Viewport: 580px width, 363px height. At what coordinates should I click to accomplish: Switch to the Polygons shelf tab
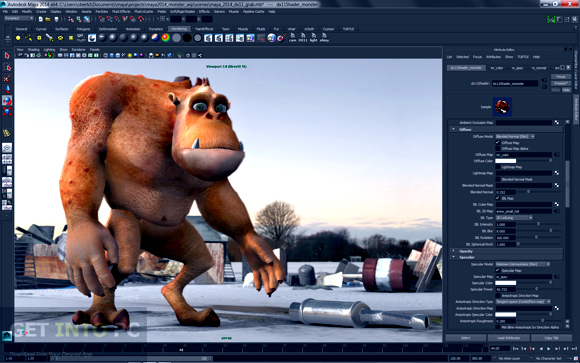tap(83, 29)
